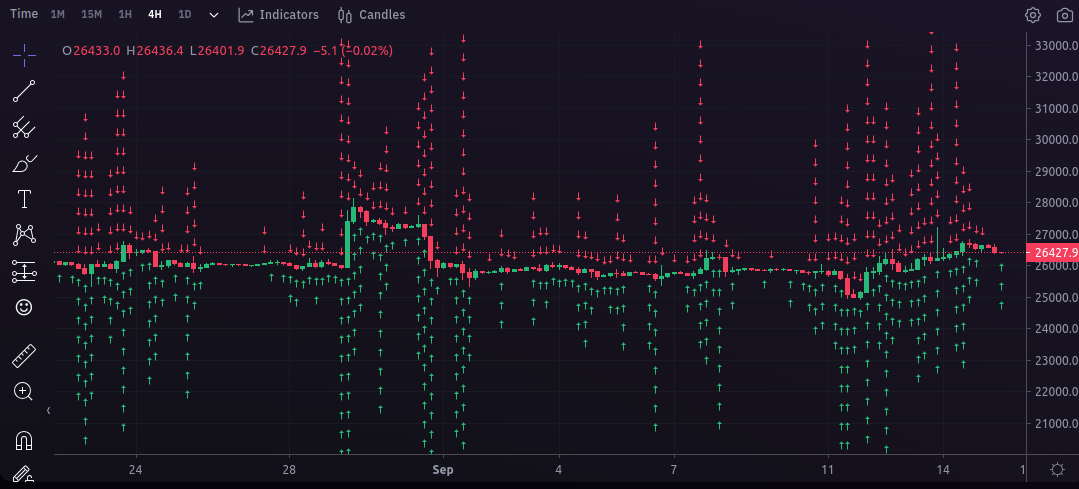Click the 24 date label on time axis

click(x=136, y=470)
